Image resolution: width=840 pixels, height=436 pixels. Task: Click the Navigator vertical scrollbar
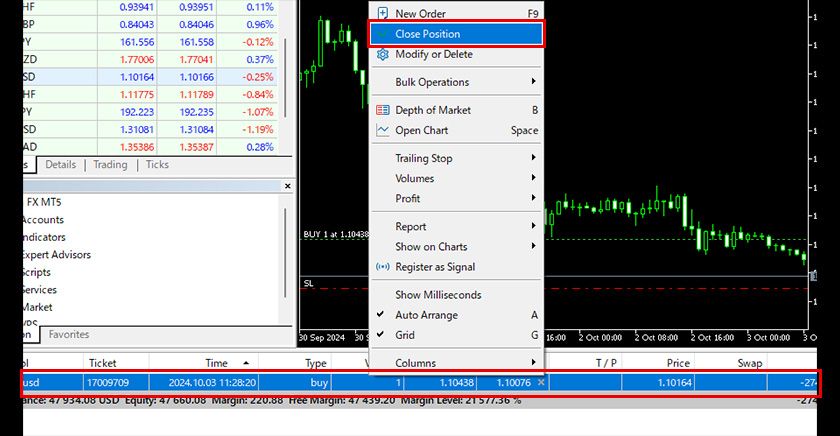[289, 260]
